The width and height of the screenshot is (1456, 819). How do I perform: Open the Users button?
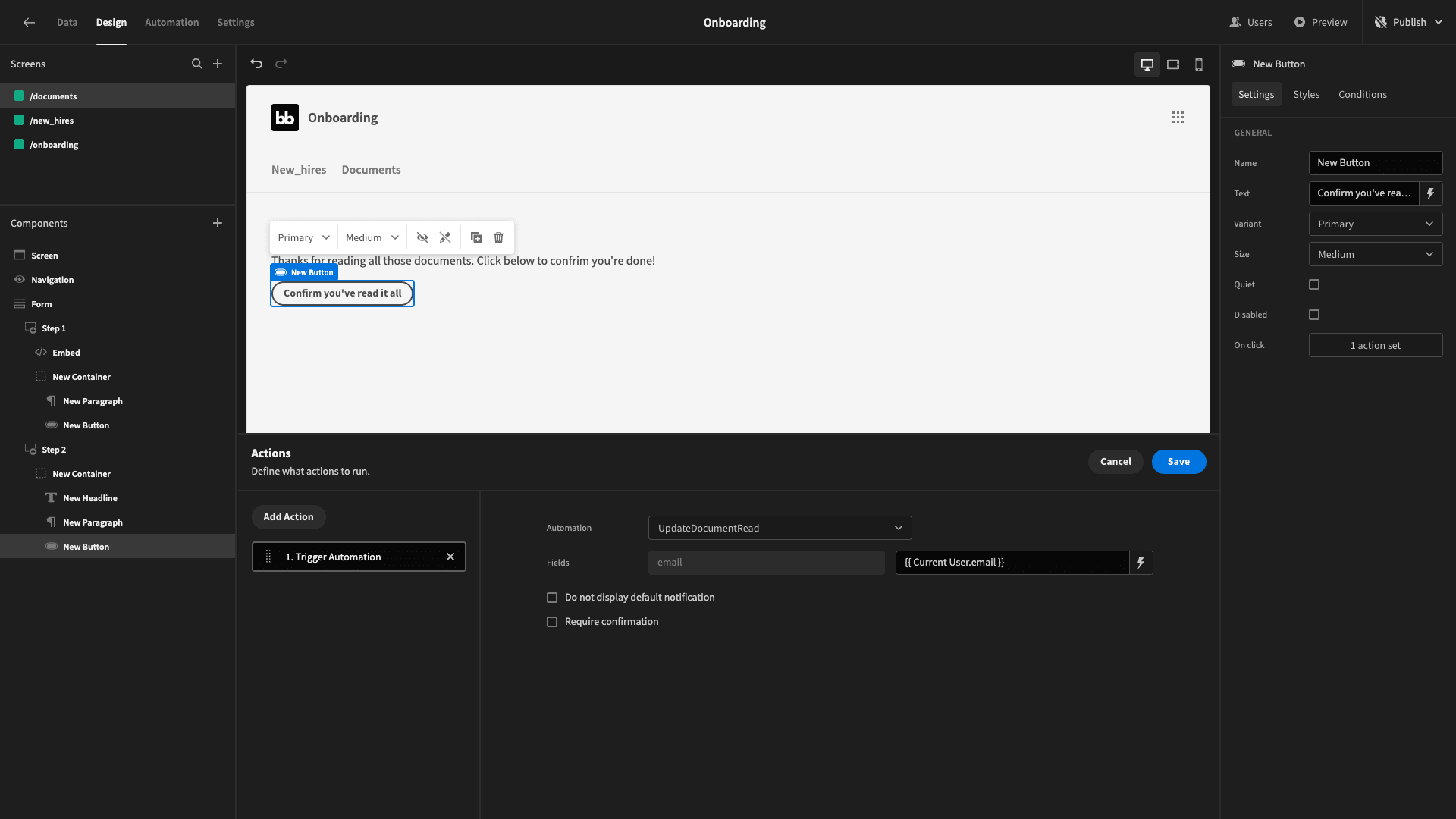tap(1251, 23)
